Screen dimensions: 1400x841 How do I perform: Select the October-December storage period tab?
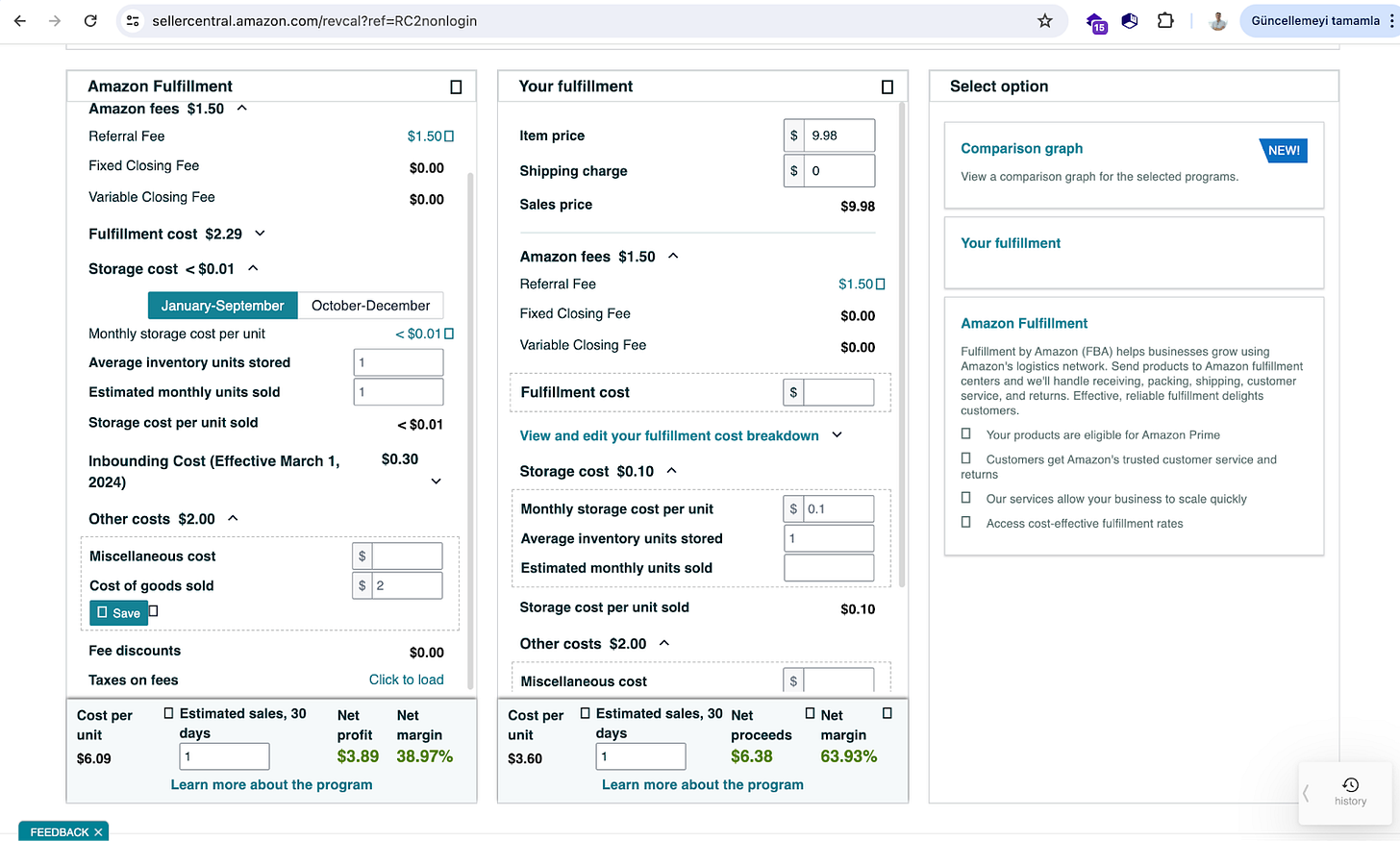click(371, 306)
